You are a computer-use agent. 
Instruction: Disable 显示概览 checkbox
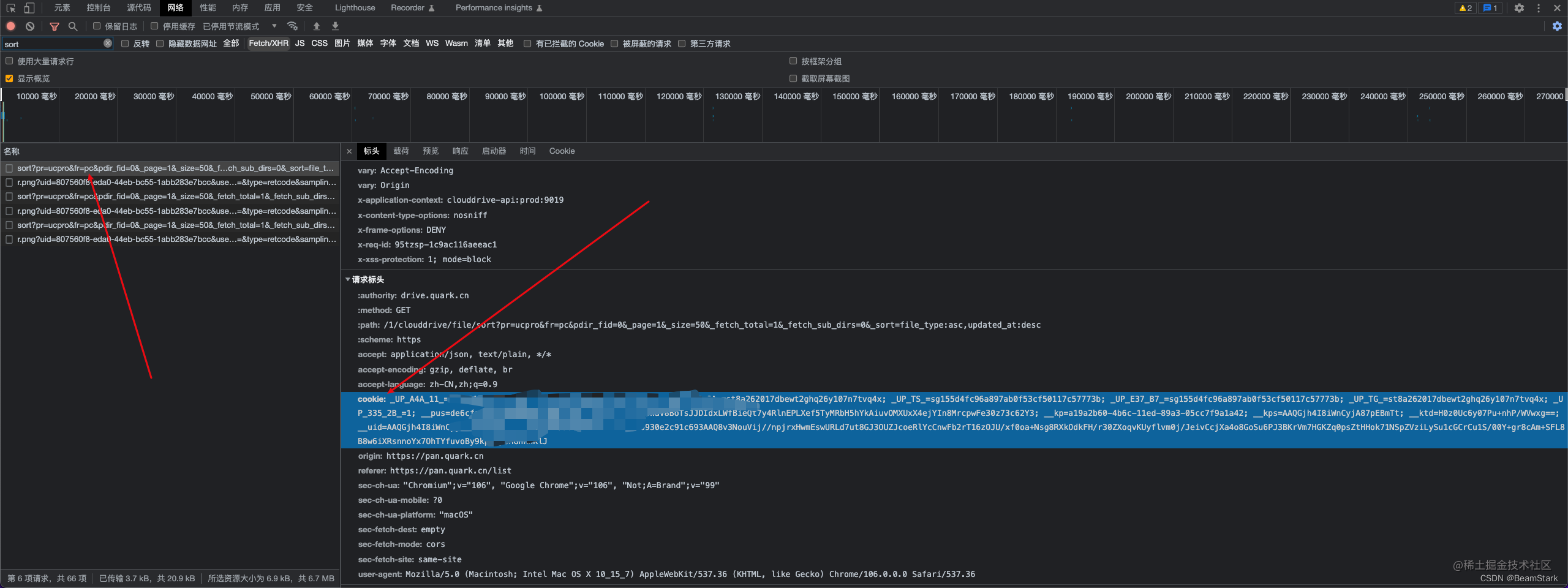coord(9,78)
